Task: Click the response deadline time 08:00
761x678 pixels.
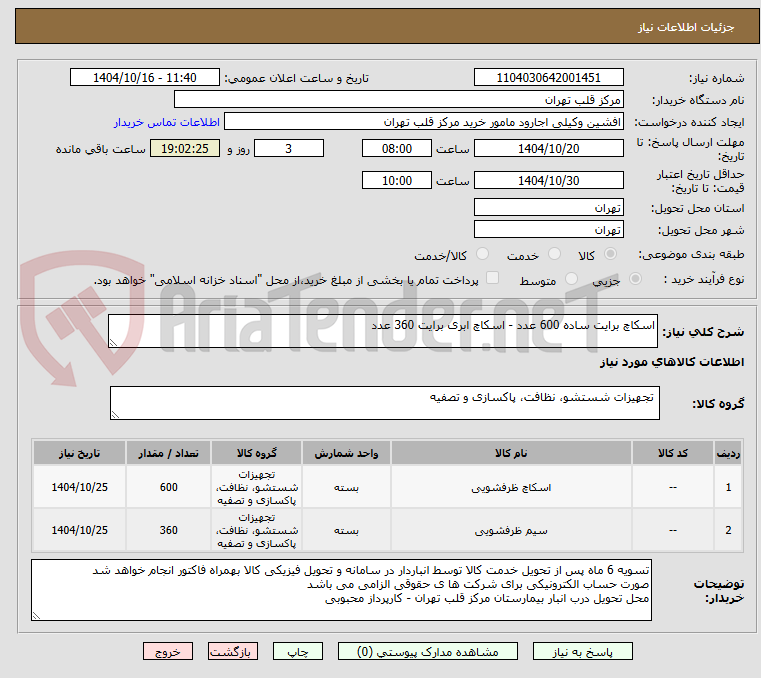Action: point(397,148)
